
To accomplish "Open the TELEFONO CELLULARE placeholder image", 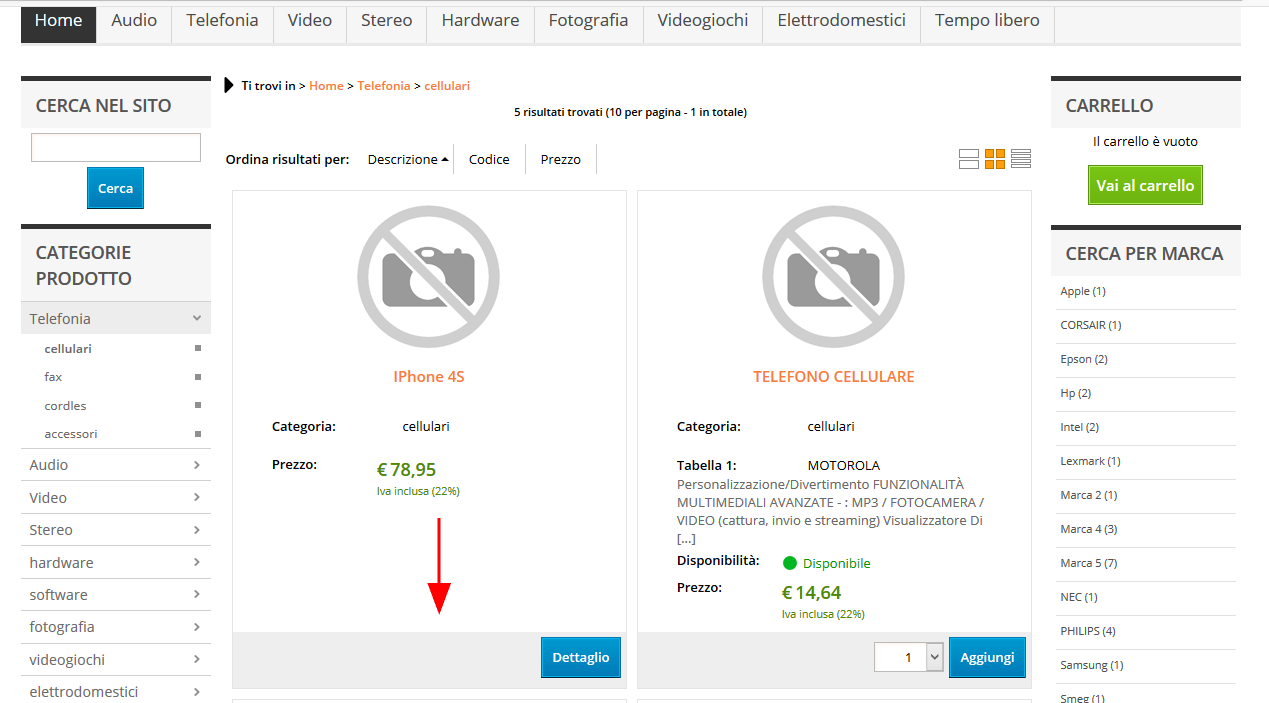I will coord(834,277).
